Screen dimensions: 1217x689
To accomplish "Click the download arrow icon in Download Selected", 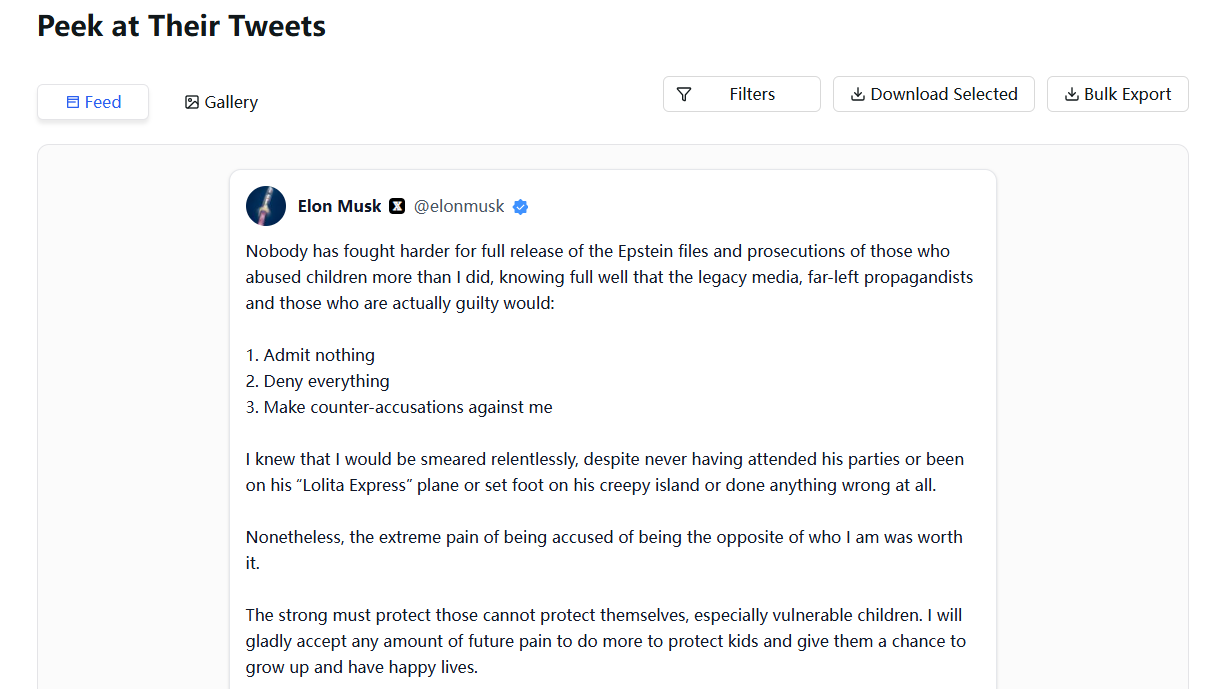I will tap(857, 94).
